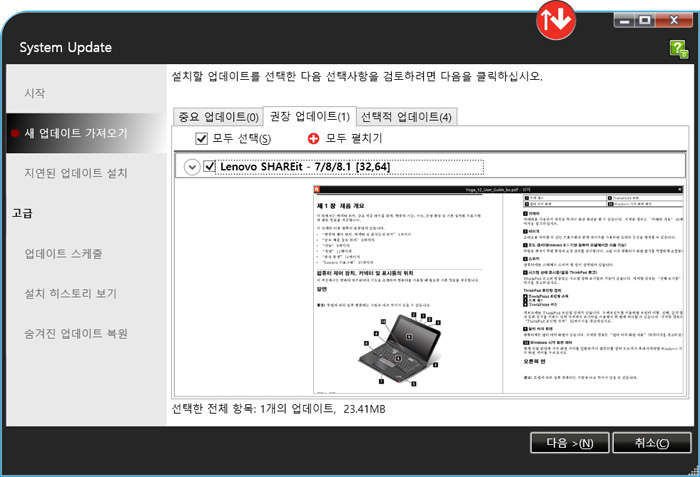Open the 선택적 업데이트(4) tab
The image size is (700, 477).
(x=406, y=117)
